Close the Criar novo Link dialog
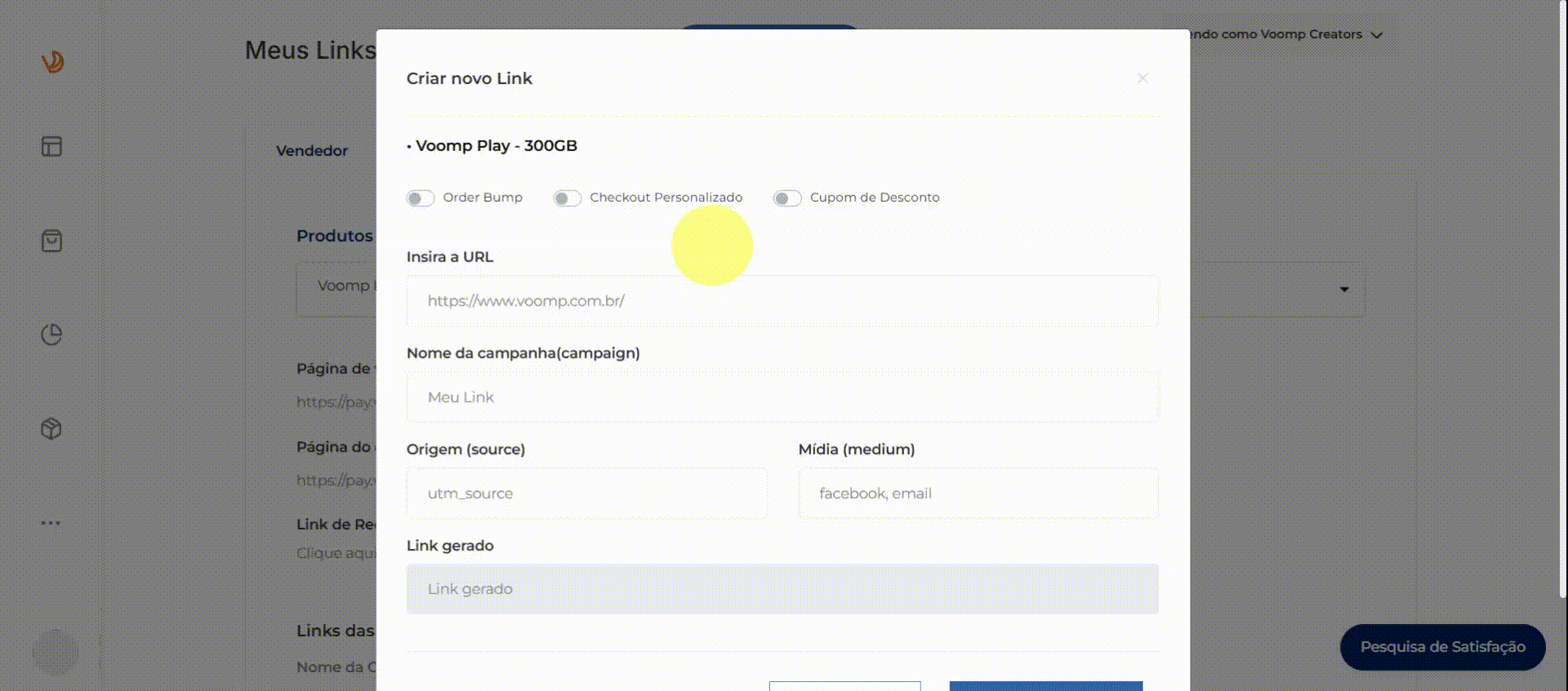 [1143, 78]
